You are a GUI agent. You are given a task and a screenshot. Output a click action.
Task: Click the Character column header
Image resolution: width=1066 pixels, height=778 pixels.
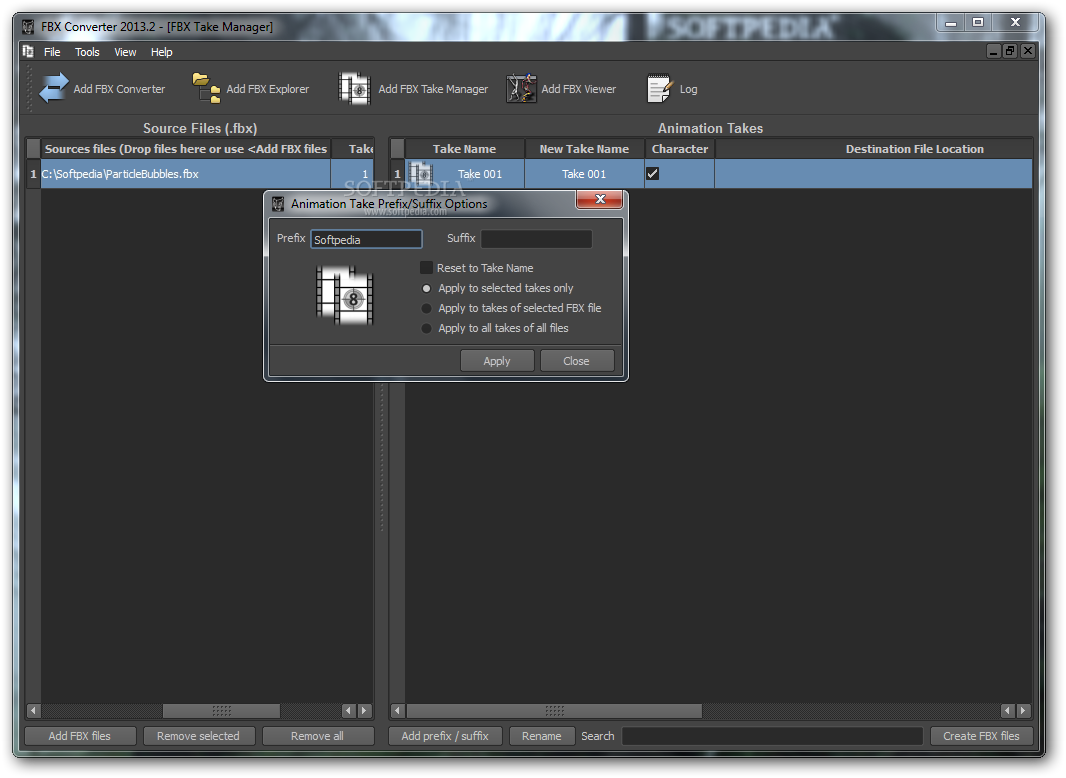[680, 149]
